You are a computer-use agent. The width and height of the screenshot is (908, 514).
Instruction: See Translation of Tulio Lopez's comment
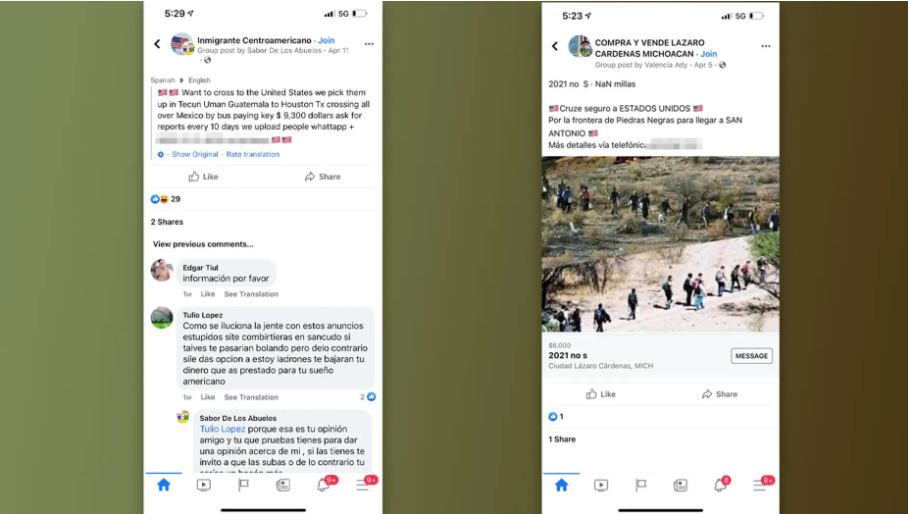coord(251,397)
